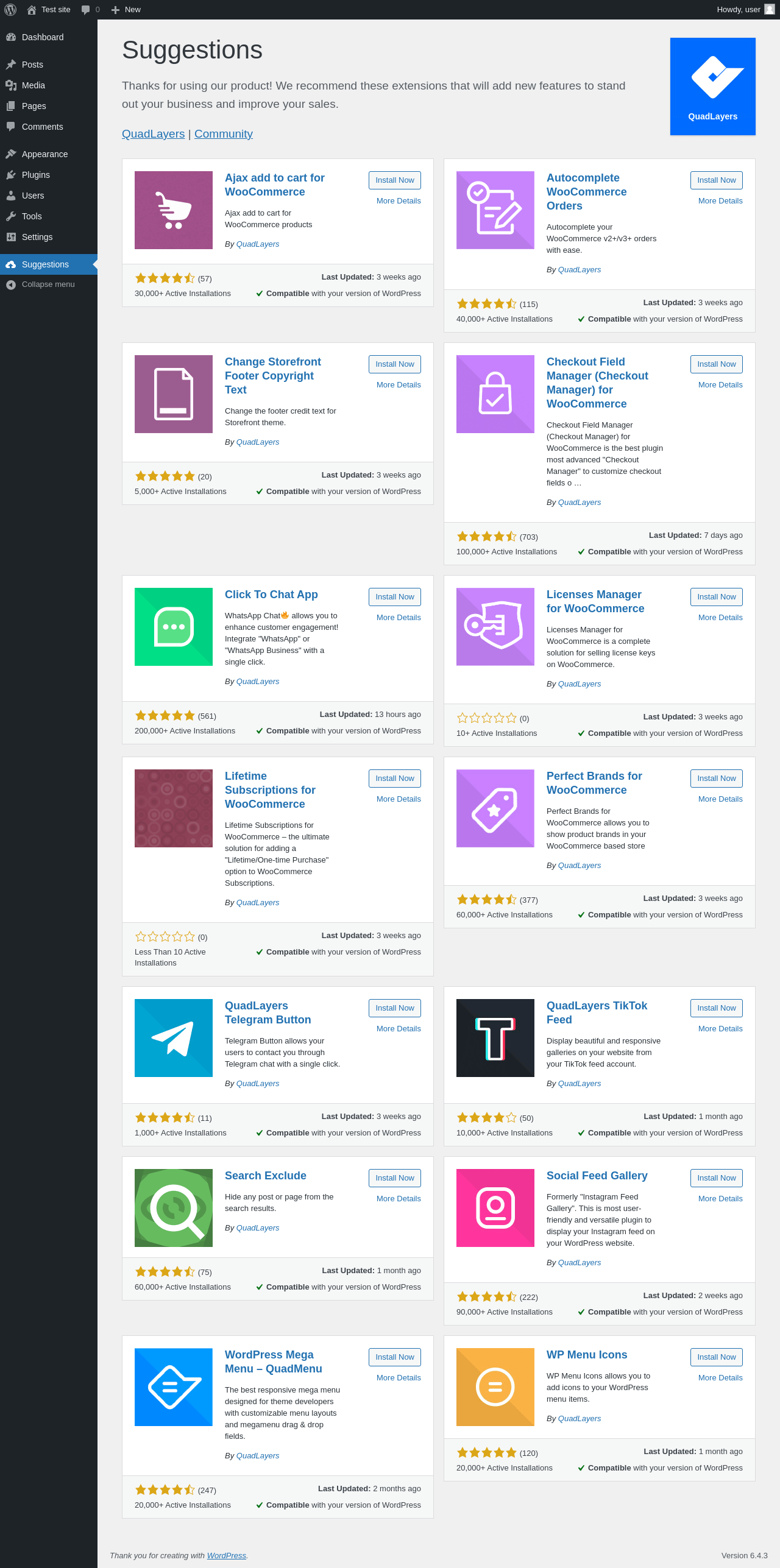Install the Perfect Brands for WooCommerce plugin
This screenshot has width=780, height=1568.
tap(717, 779)
